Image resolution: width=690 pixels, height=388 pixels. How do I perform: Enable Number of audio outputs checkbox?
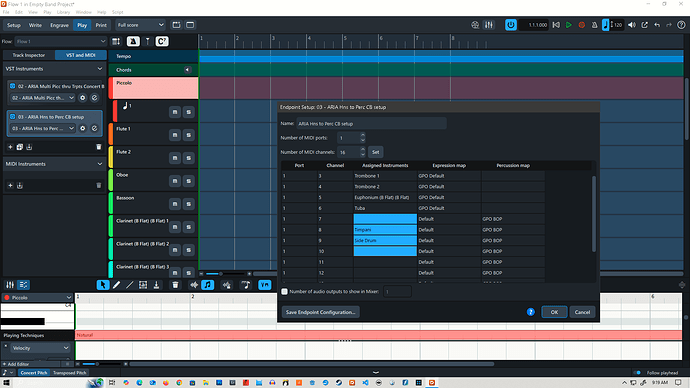click(284, 291)
